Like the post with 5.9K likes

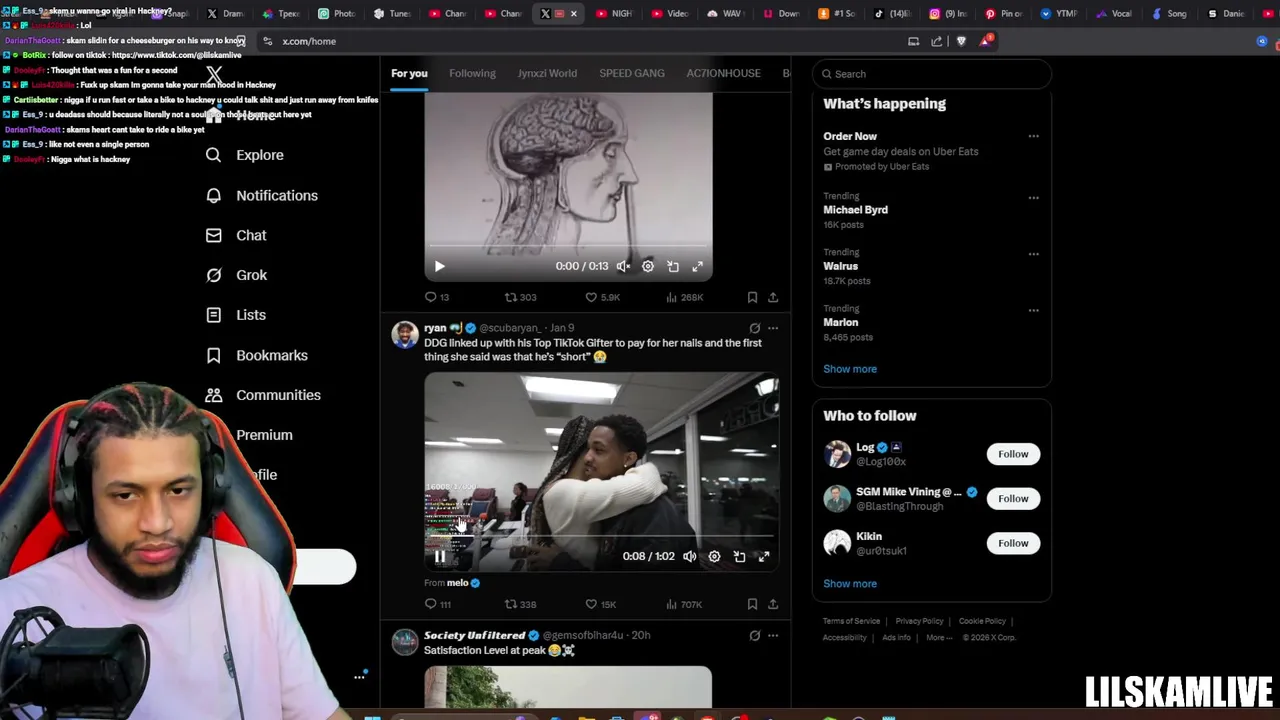(603, 297)
